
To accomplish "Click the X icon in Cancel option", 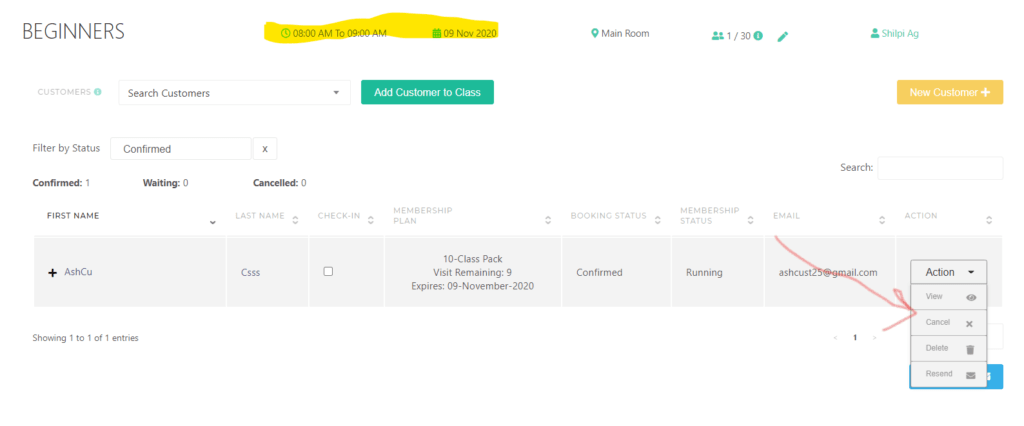I will 969,324.
